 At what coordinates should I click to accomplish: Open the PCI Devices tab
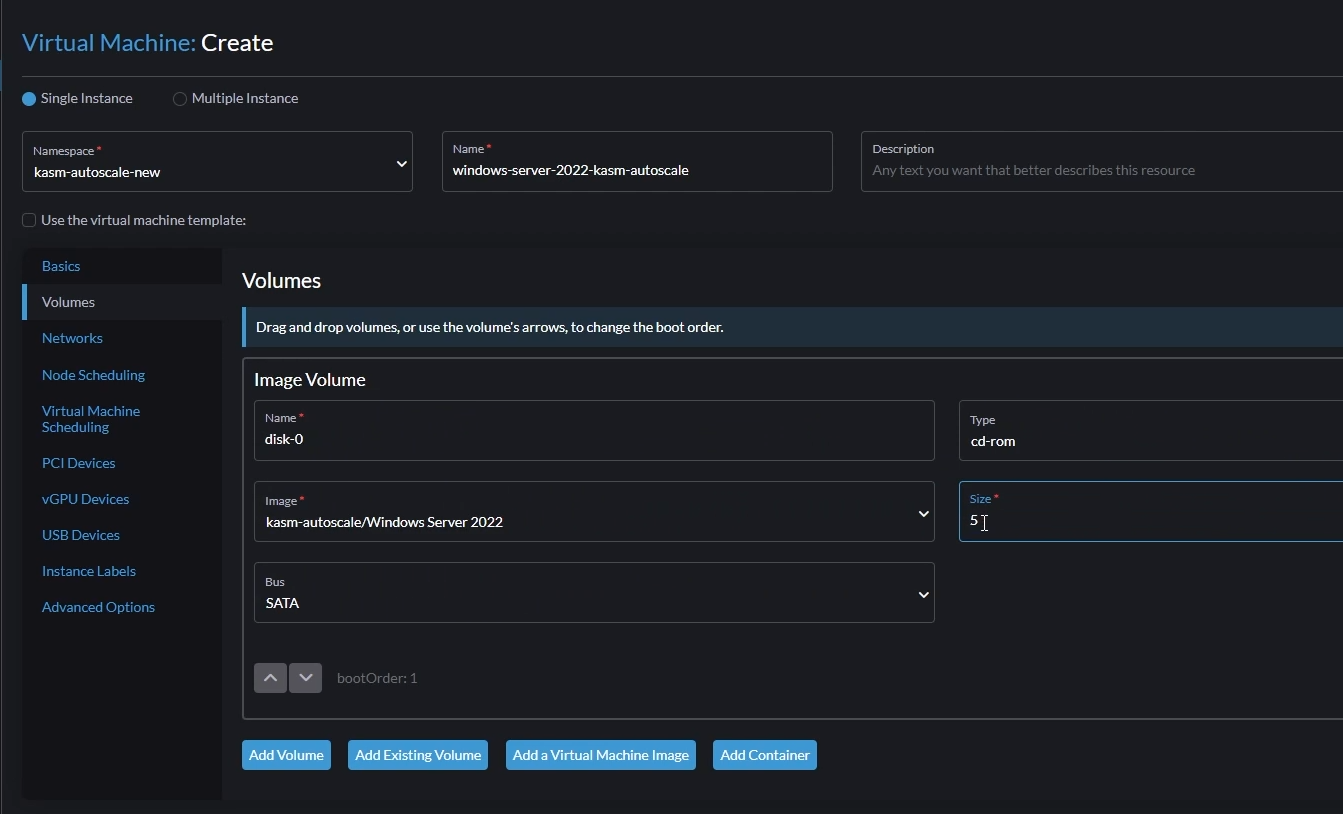click(78, 463)
